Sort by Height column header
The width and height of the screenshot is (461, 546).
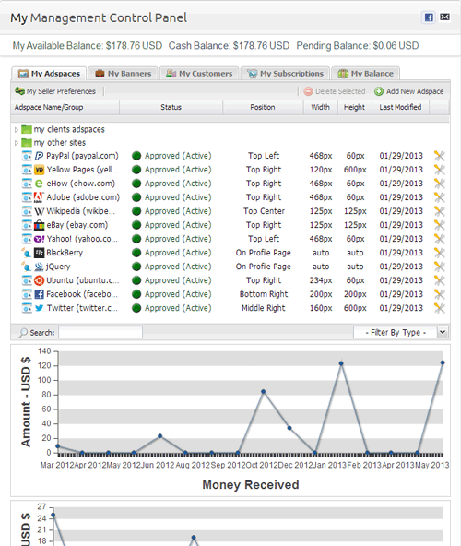354,107
